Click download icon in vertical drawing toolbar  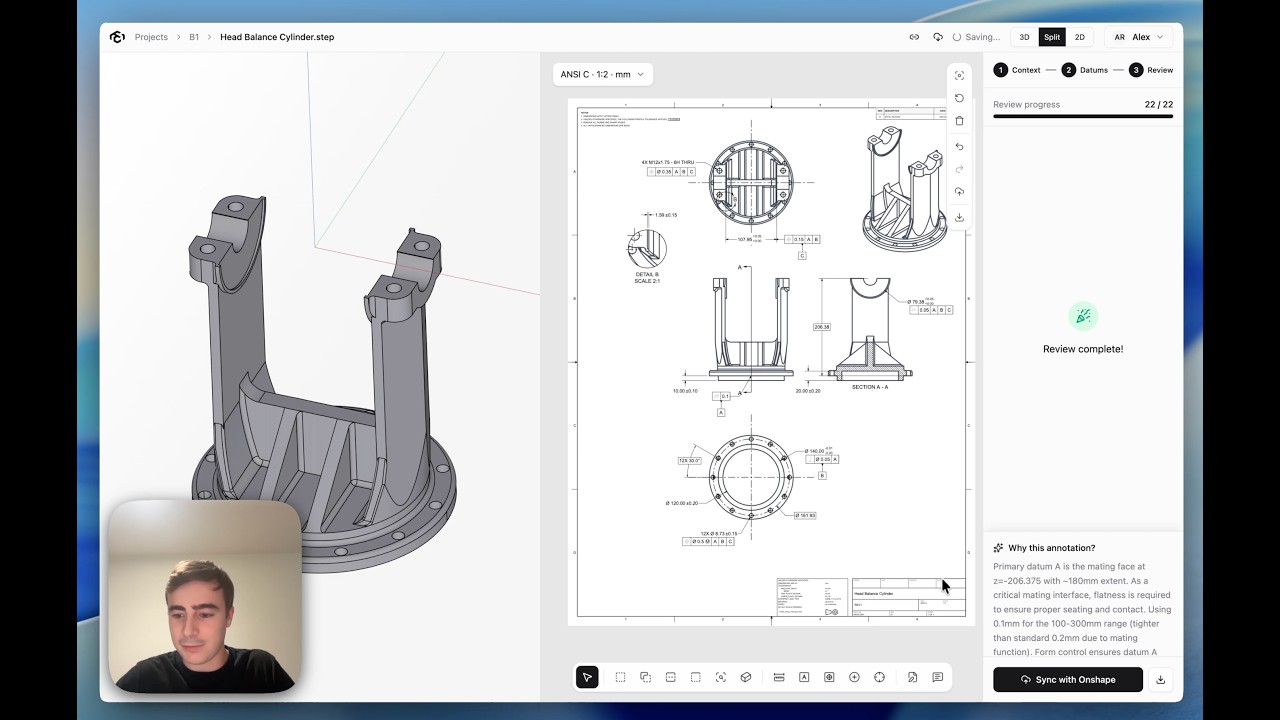959,217
